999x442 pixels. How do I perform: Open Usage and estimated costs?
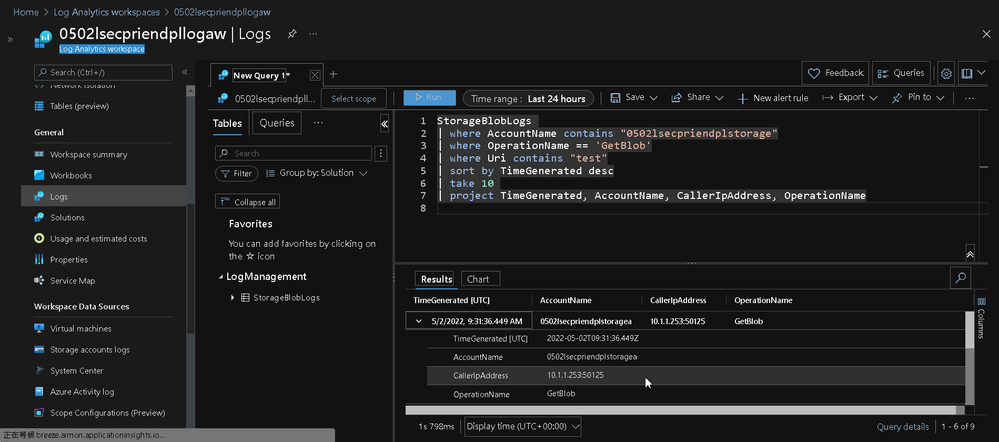98,239
